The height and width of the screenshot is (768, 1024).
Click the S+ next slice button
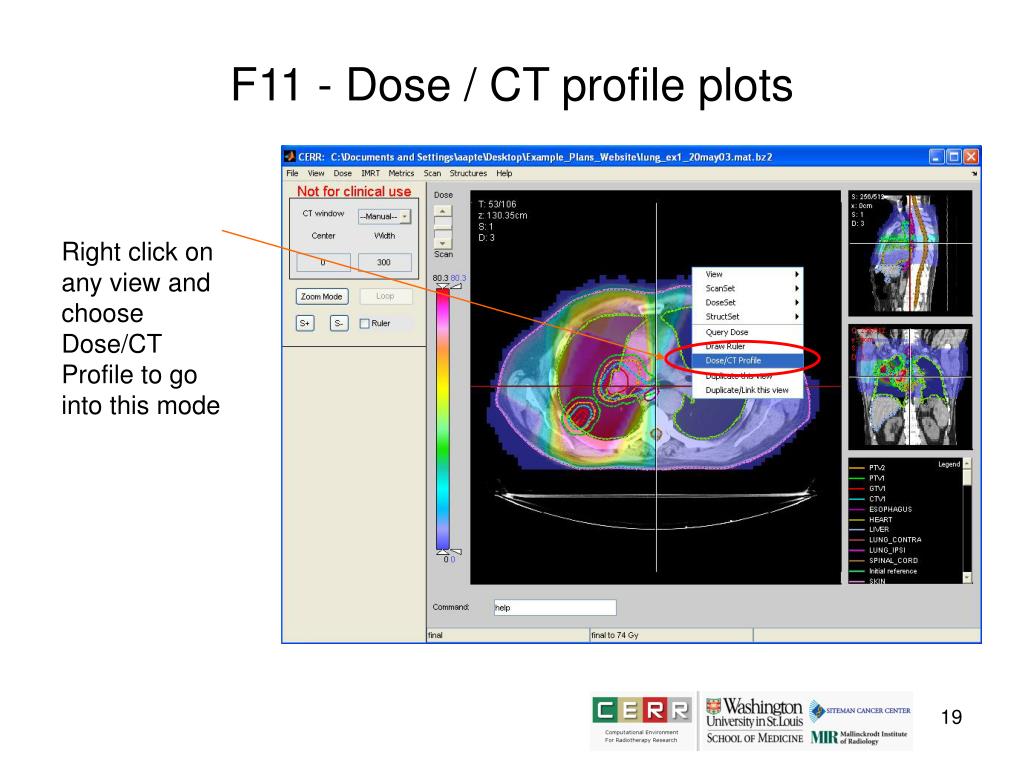305,323
